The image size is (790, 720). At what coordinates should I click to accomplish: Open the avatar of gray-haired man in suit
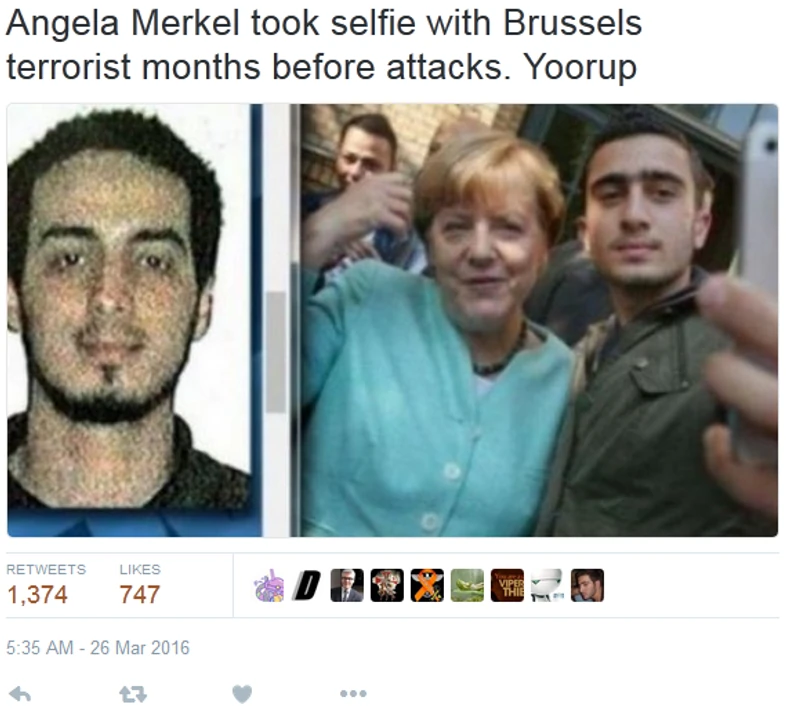point(347,585)
